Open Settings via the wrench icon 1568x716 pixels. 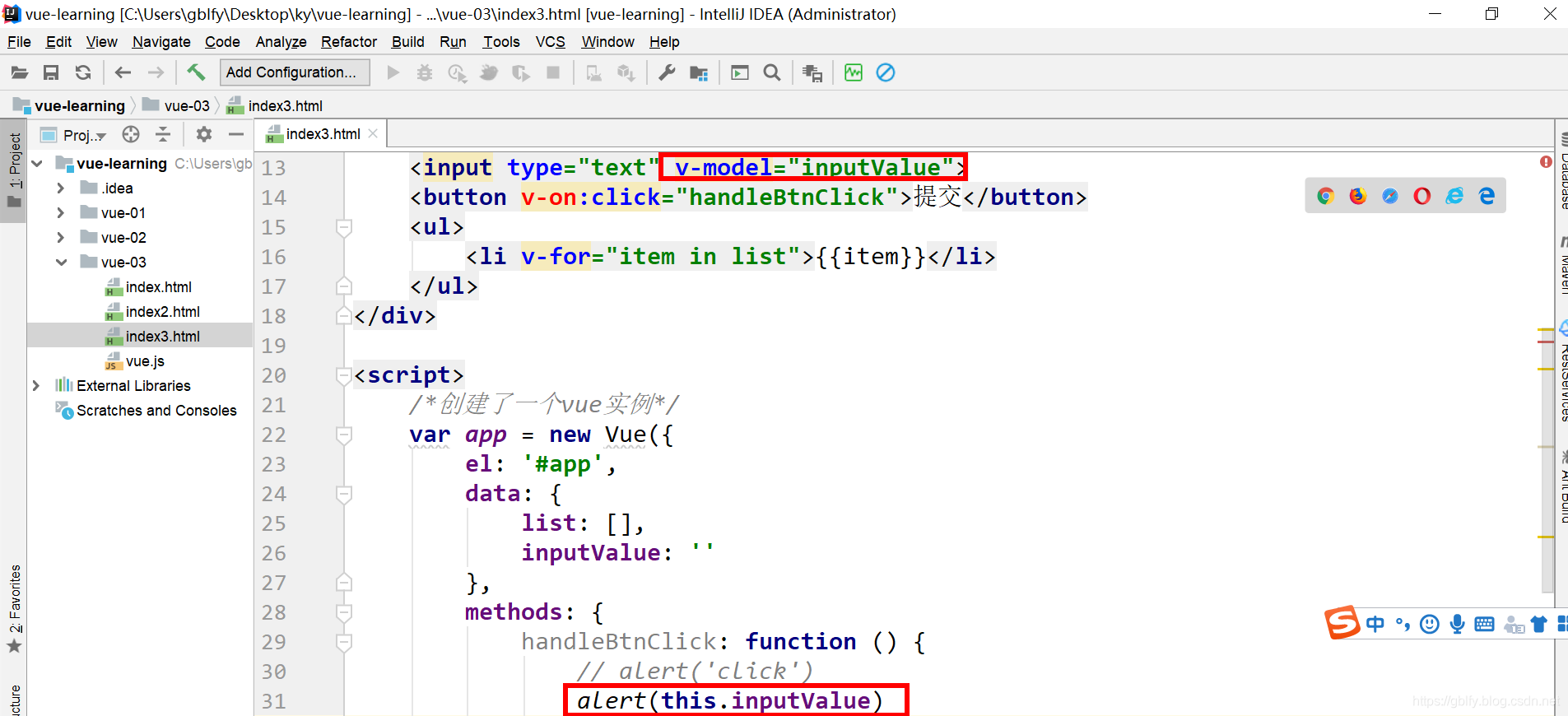coord(667,73)
